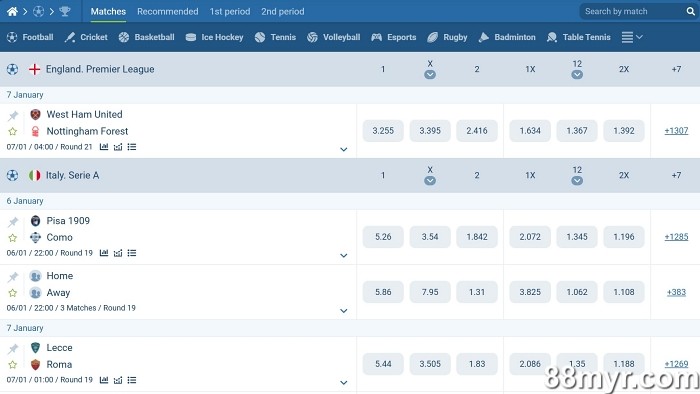Go to the home page icon
The image size is (700, 394).
(x=12, y=12)
